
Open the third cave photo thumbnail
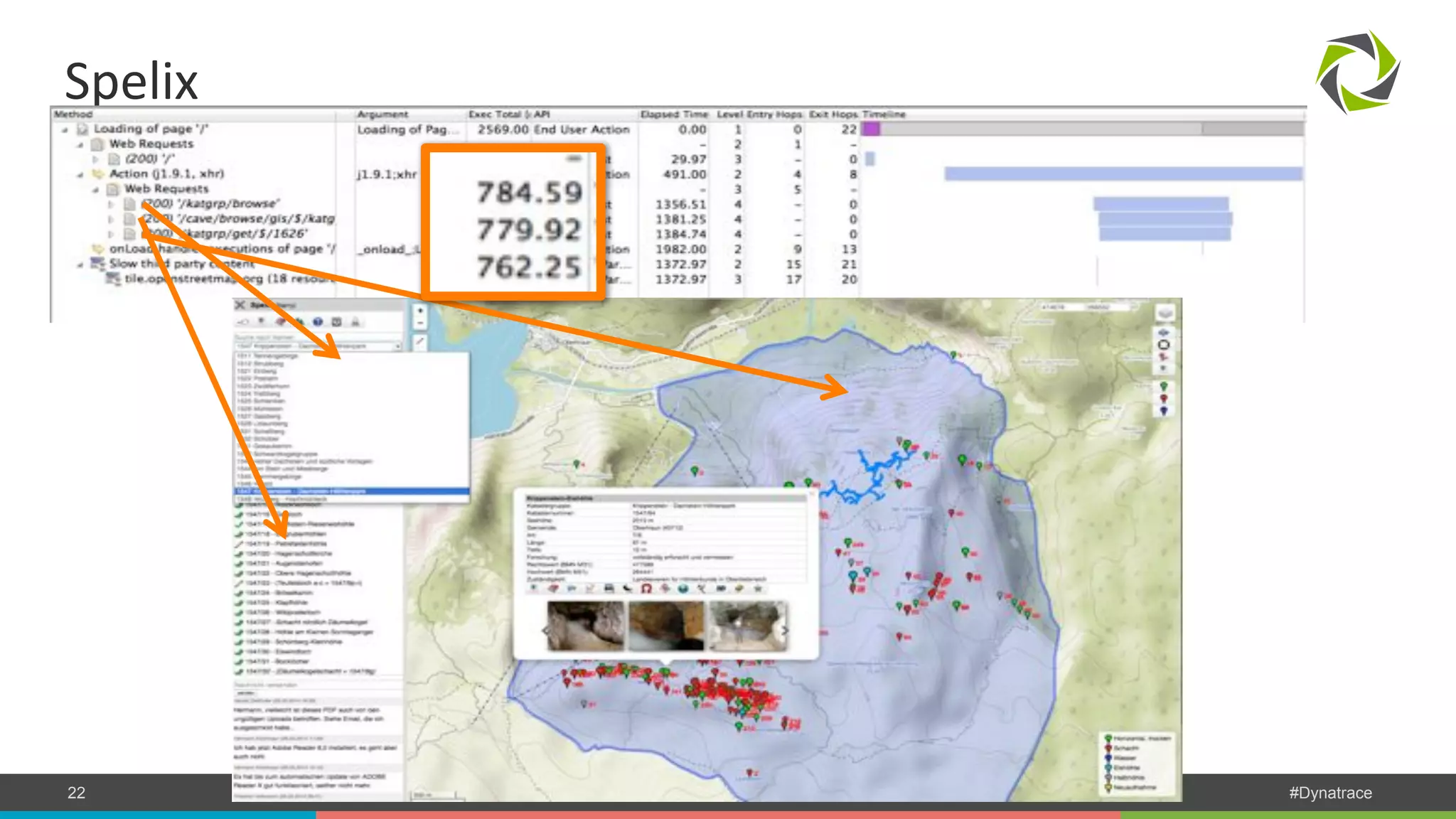[x=748, y=626]
